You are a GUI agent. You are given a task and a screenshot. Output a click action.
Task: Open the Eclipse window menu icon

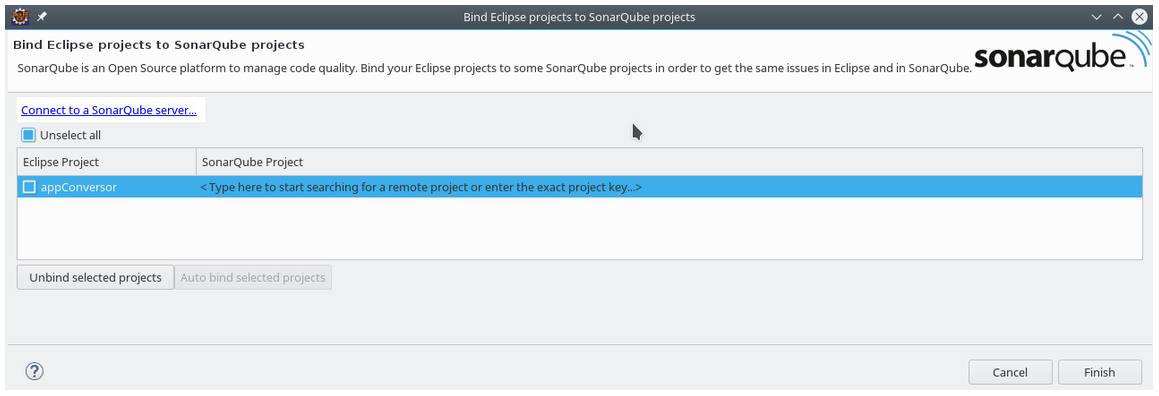(21, 16)
